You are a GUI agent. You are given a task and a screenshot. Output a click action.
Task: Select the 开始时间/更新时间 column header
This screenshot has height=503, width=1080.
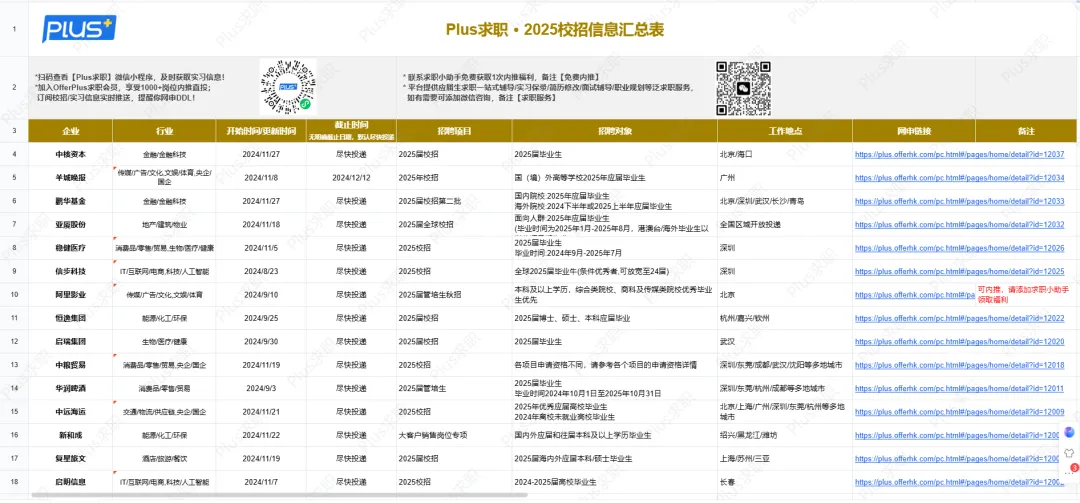coord(260,131)
